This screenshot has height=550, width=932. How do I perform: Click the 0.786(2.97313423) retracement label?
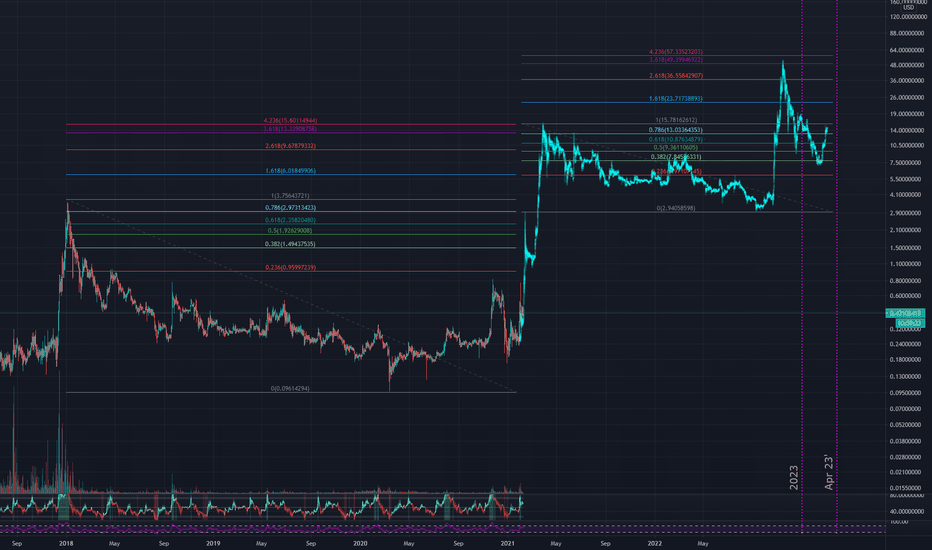click(x=290, y=208)
